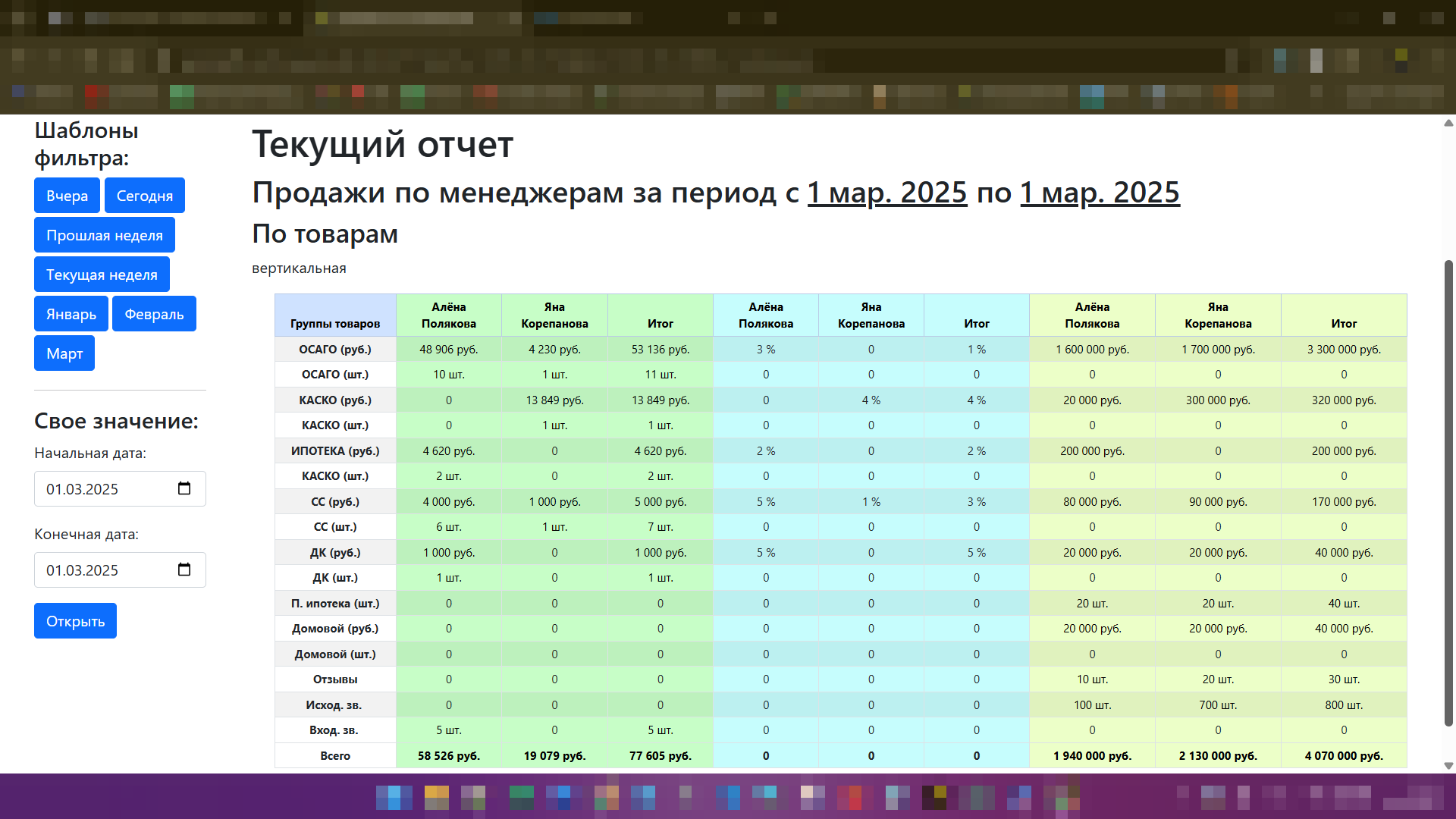
Task: Click the blue Алёна Полякова column header
Action: click(766, 315)
